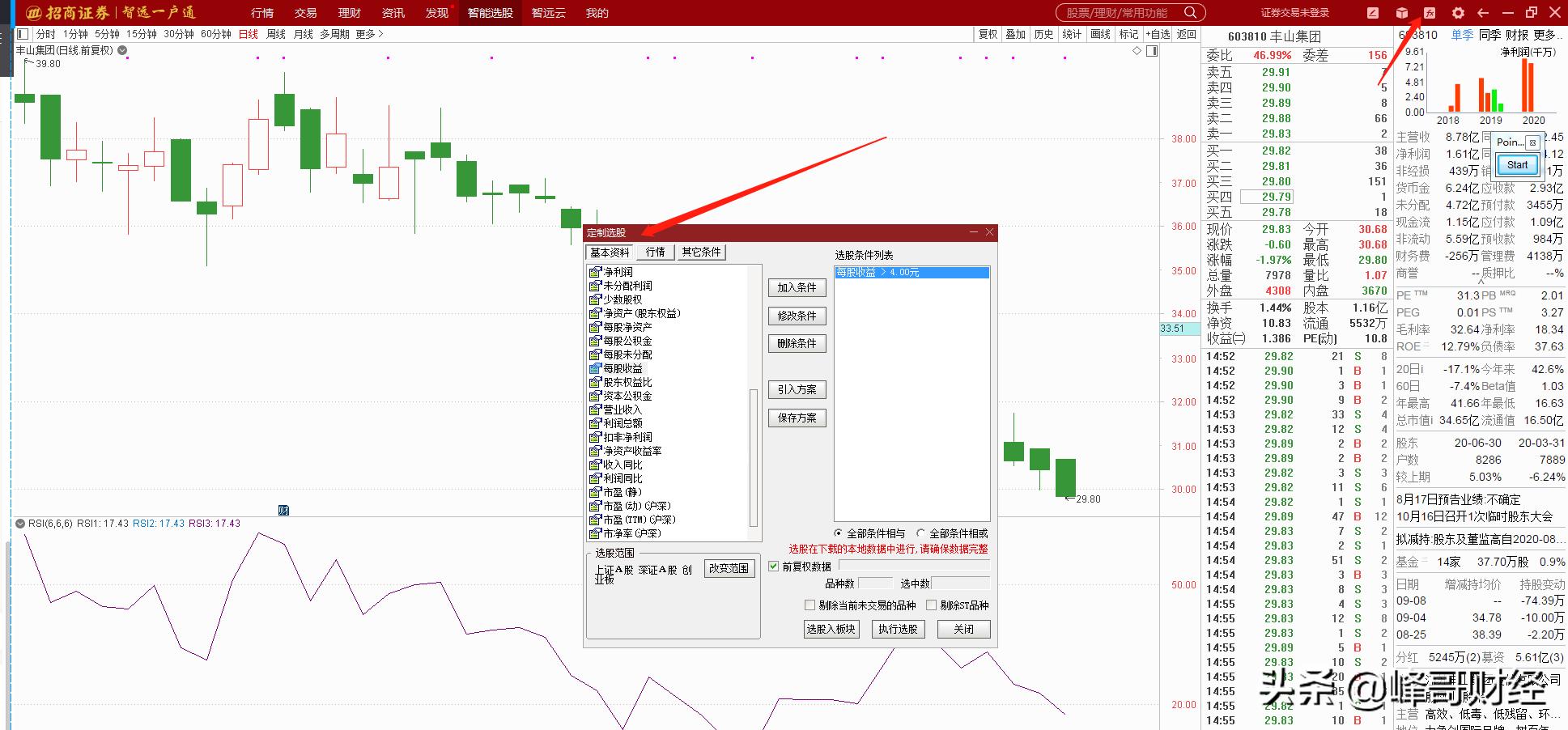
Task: Enable 剔除当前未交易的品种 checkbox
Action: 809,605
